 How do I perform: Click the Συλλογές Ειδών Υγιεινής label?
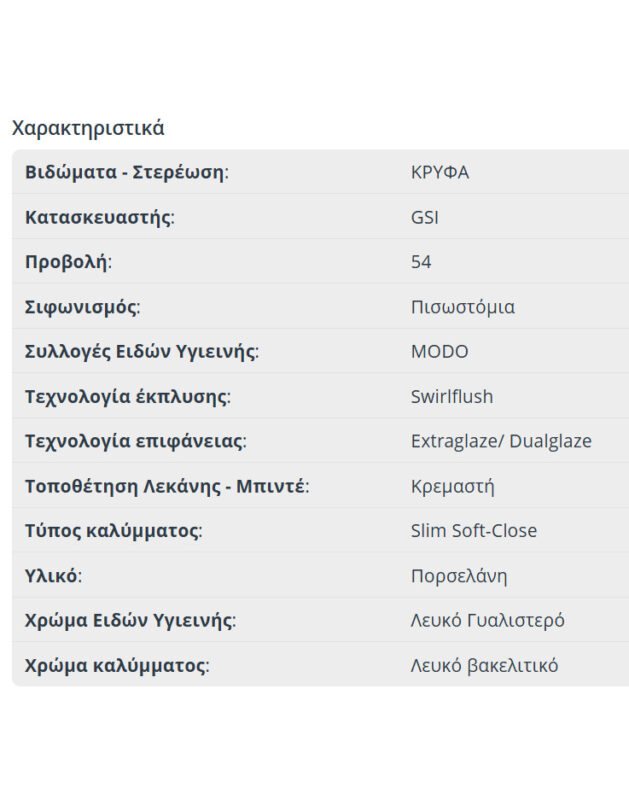pyautogui.click(x=141, y=352)
